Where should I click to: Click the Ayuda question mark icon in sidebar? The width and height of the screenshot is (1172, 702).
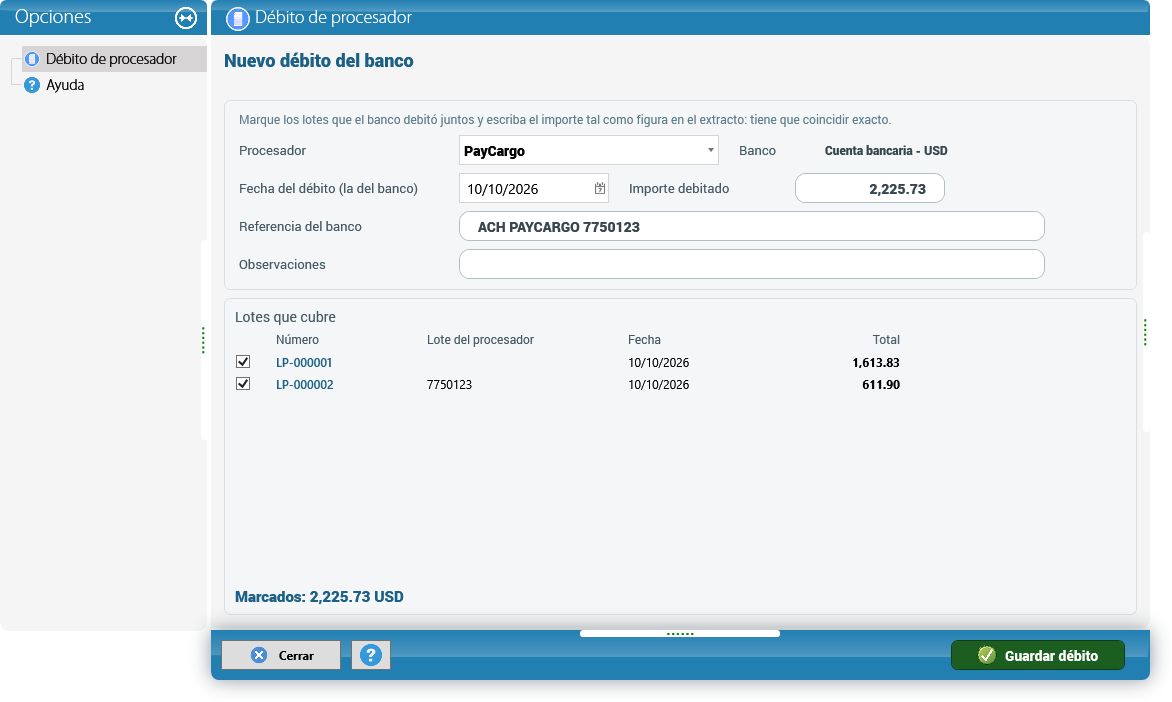click(31, 85)
